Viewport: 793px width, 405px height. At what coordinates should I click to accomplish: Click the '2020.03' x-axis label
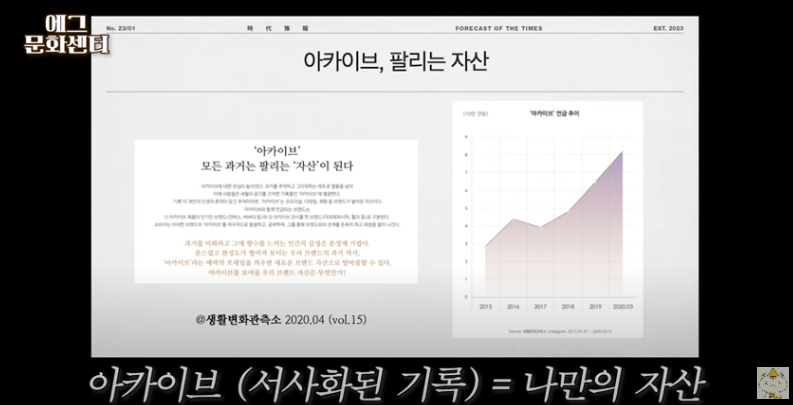tap(622, 306)
